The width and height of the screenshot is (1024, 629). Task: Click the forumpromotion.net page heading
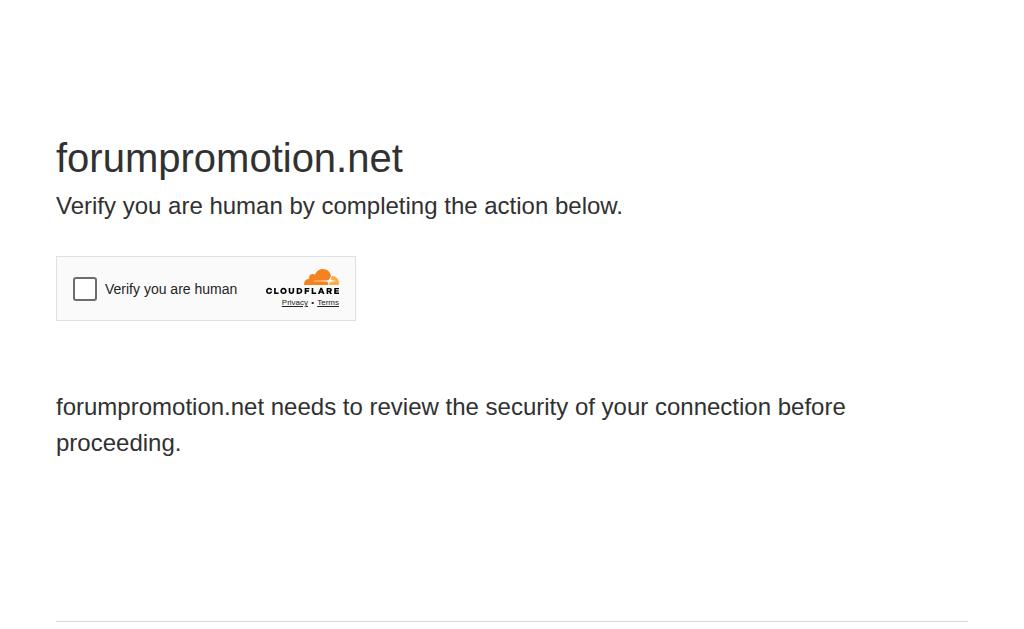coord(229,158)
